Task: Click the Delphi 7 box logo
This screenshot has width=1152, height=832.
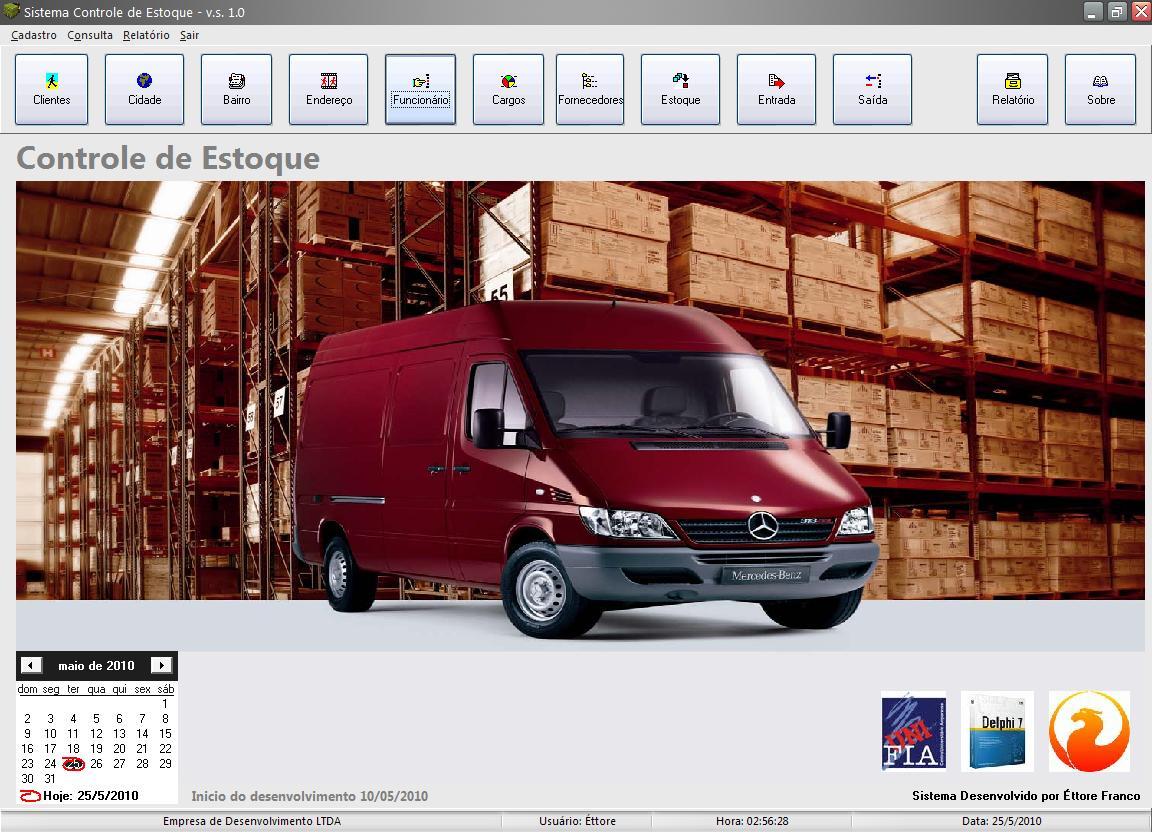Action: 997,731
